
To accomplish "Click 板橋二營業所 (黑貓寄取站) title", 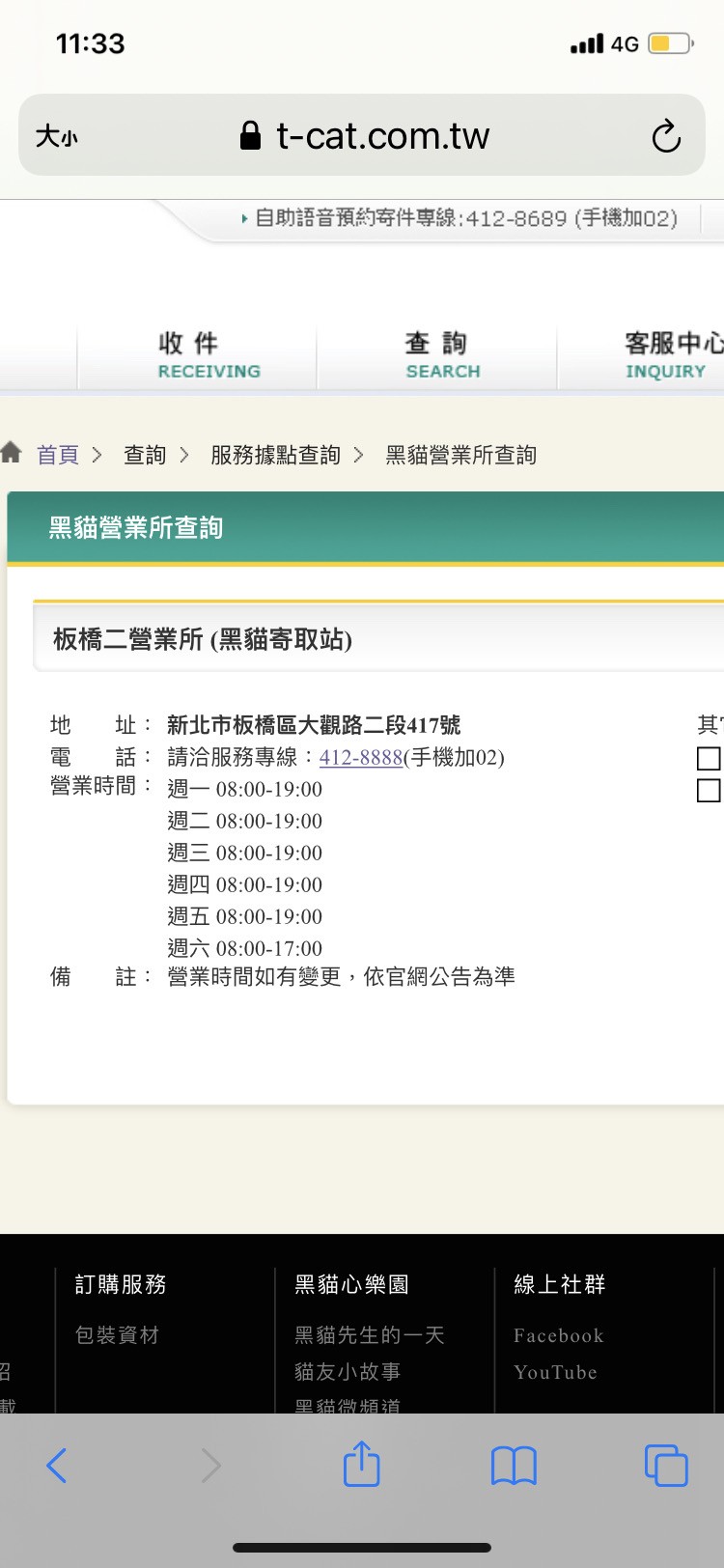I will [203, 639].
